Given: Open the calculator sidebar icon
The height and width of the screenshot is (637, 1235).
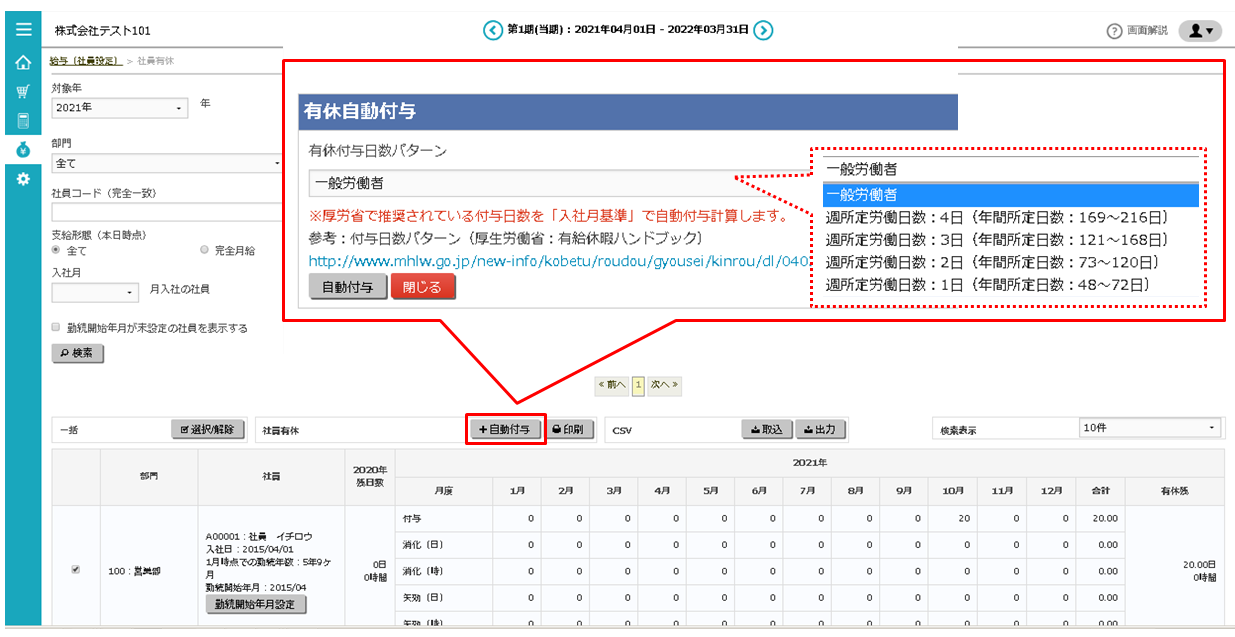Looking at the screenshot, I should point(23,121).
